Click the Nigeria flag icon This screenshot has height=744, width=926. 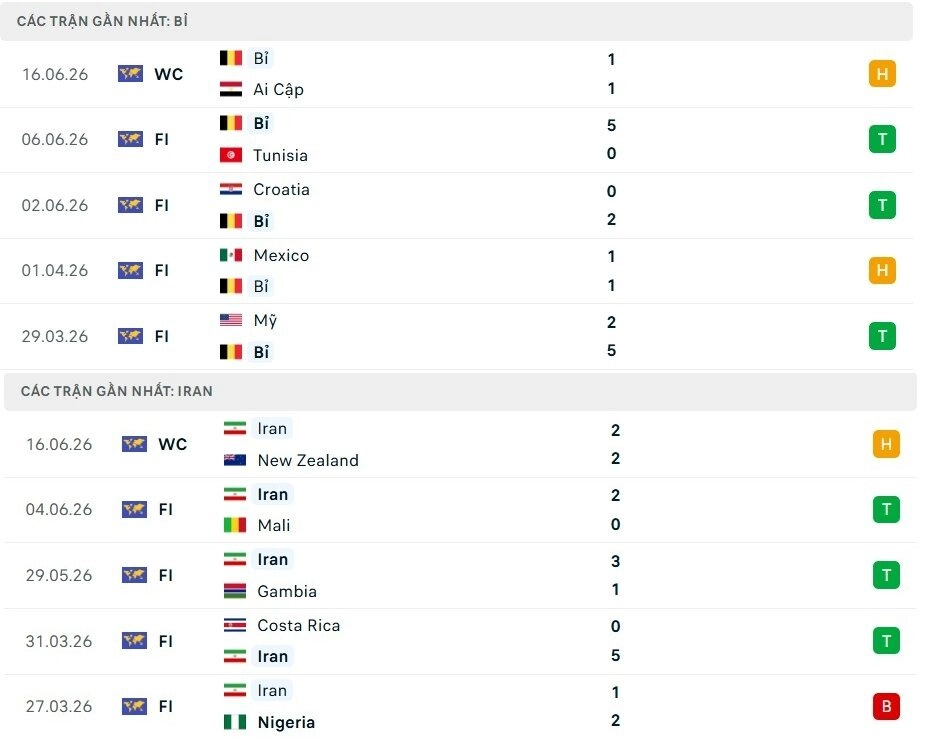click(x=235, y=722)
